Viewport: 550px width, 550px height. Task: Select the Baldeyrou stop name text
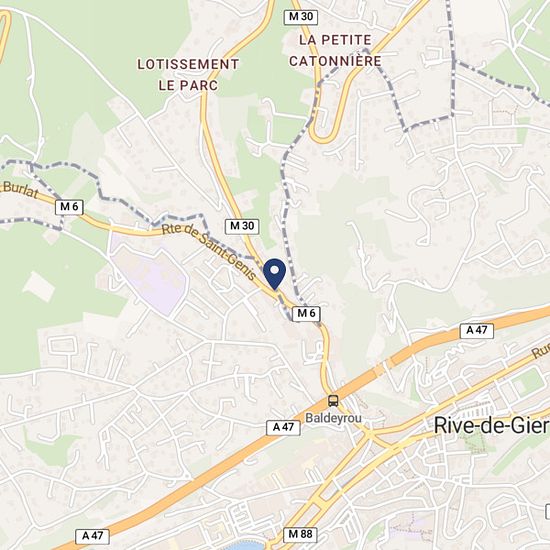tap(333, 418)
